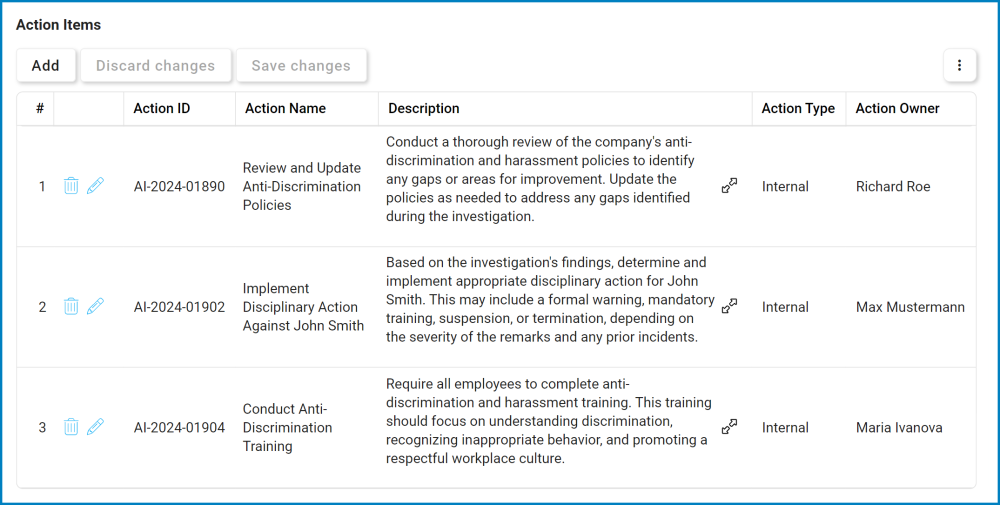
Task: Open the three-dot more options menu
Action: click(960, 66)
